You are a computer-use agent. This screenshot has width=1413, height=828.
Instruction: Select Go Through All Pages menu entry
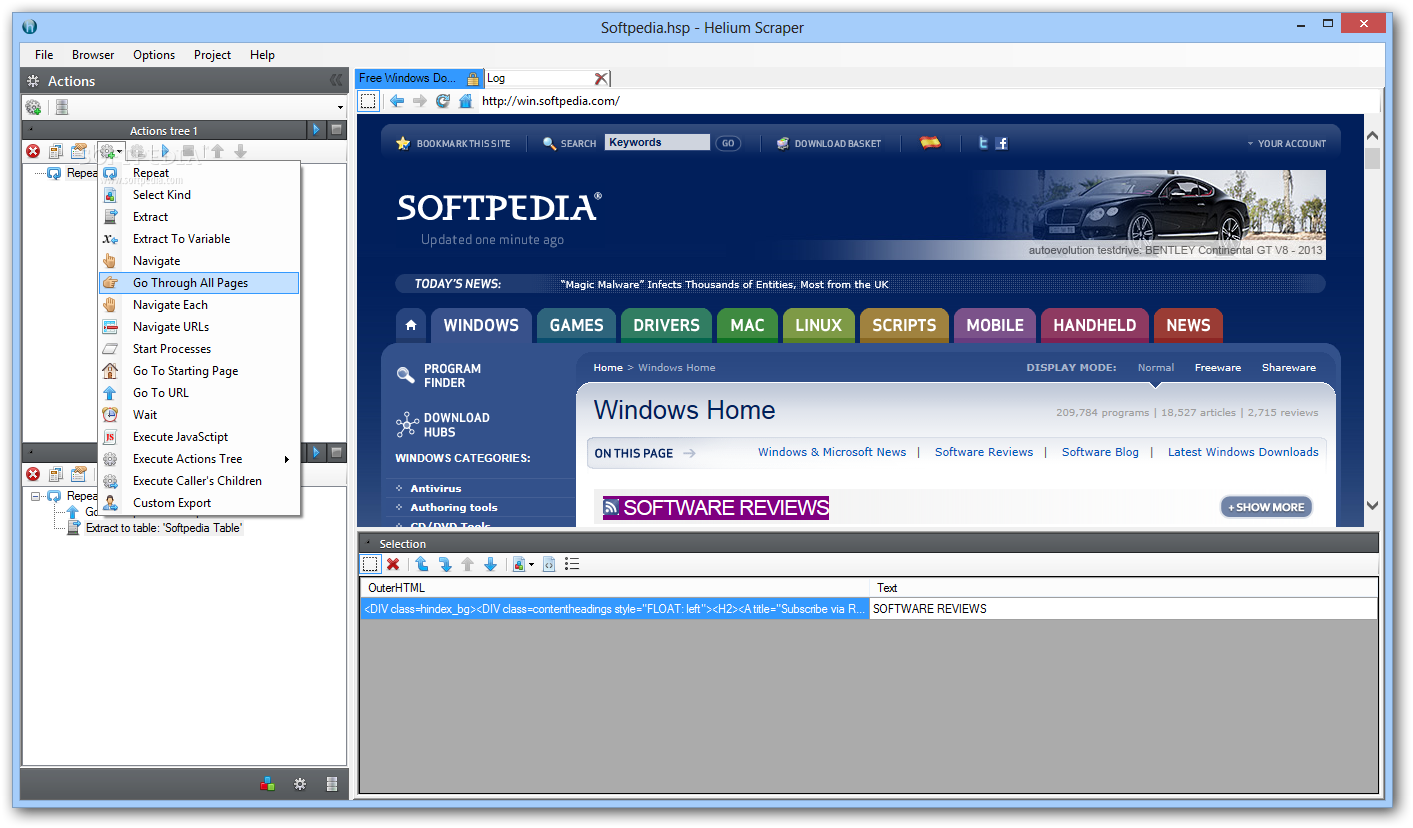199,283
